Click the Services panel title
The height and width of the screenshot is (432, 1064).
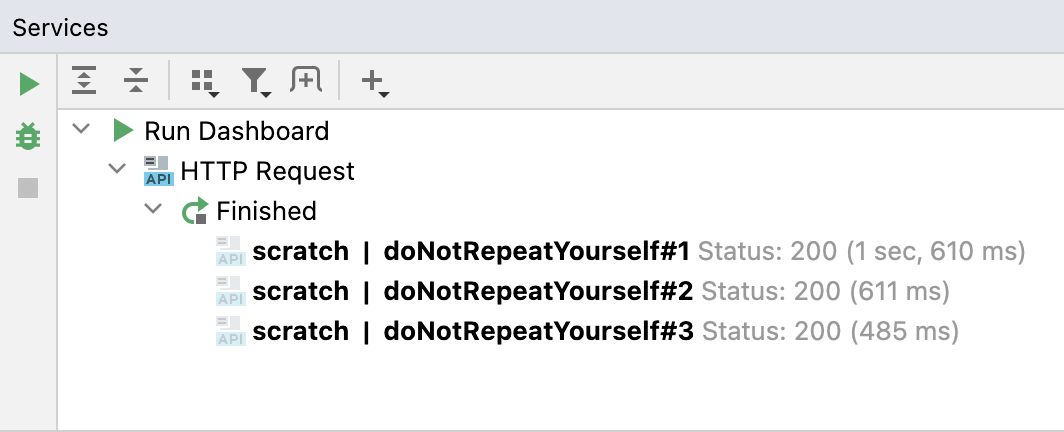[x=60, y=27]
